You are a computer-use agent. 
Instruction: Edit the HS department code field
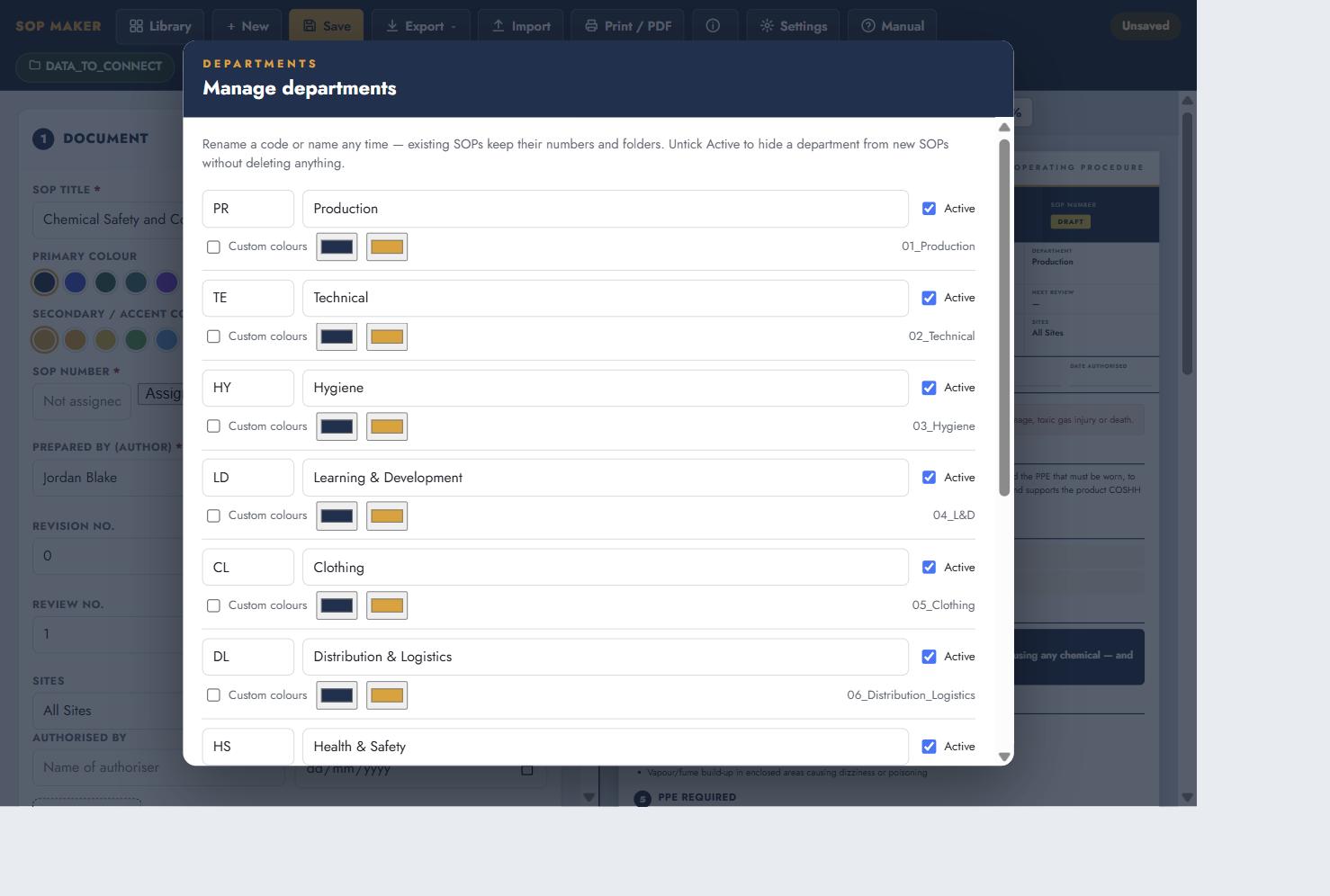[248, 747]
